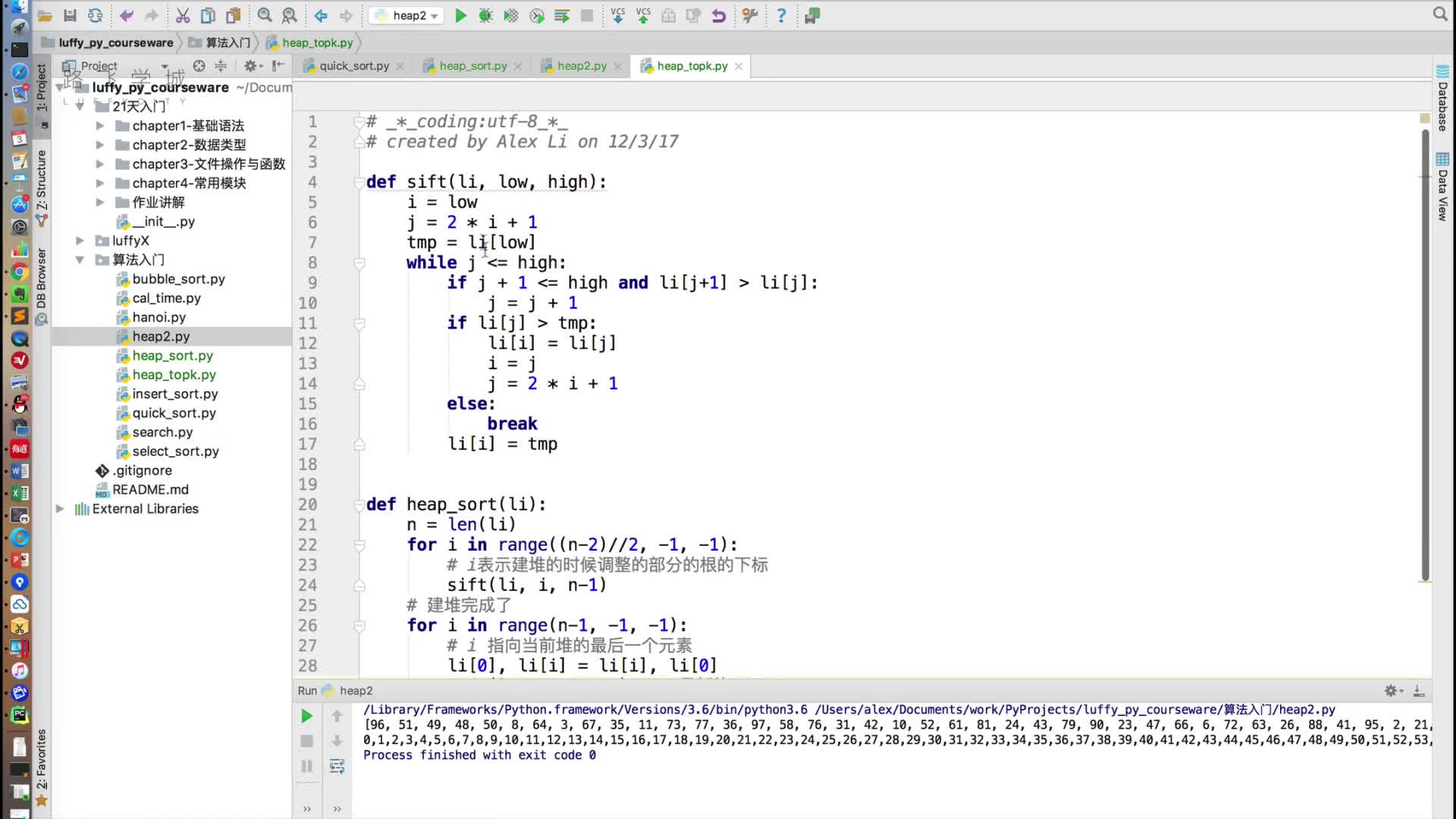Click the Synchronize toolbar icon
Screen dimensions: 1456x819
point(95,15)
